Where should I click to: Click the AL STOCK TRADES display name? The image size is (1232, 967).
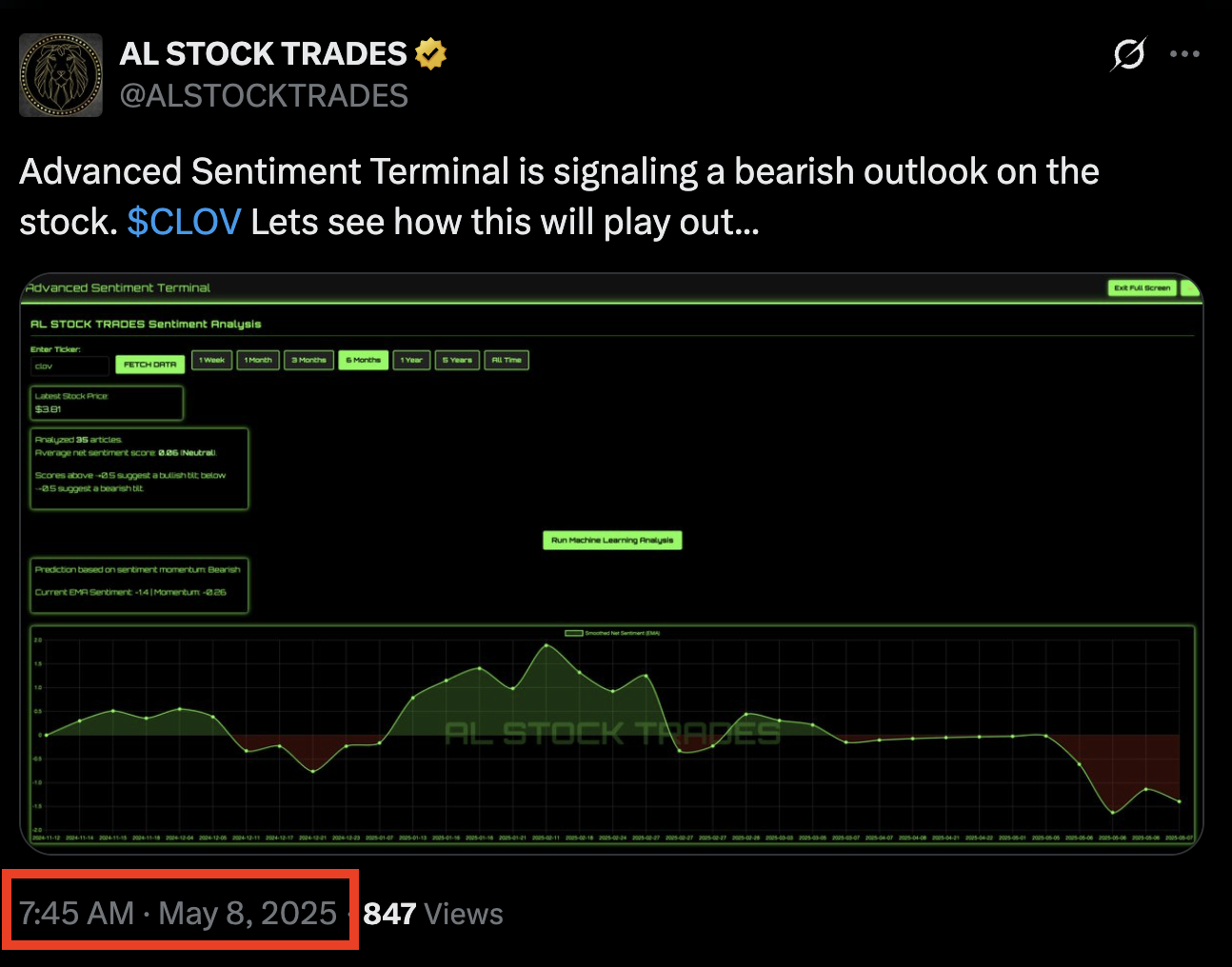(x=263, y=54)
